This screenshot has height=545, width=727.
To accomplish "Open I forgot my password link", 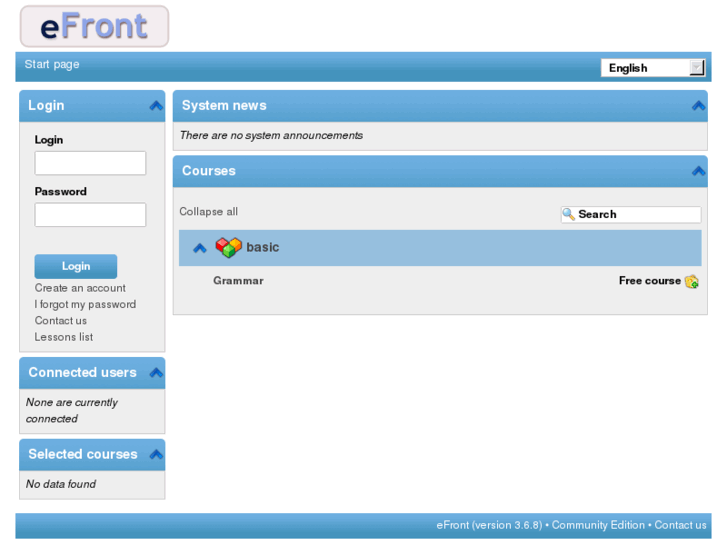I will (x=85, y=304).
